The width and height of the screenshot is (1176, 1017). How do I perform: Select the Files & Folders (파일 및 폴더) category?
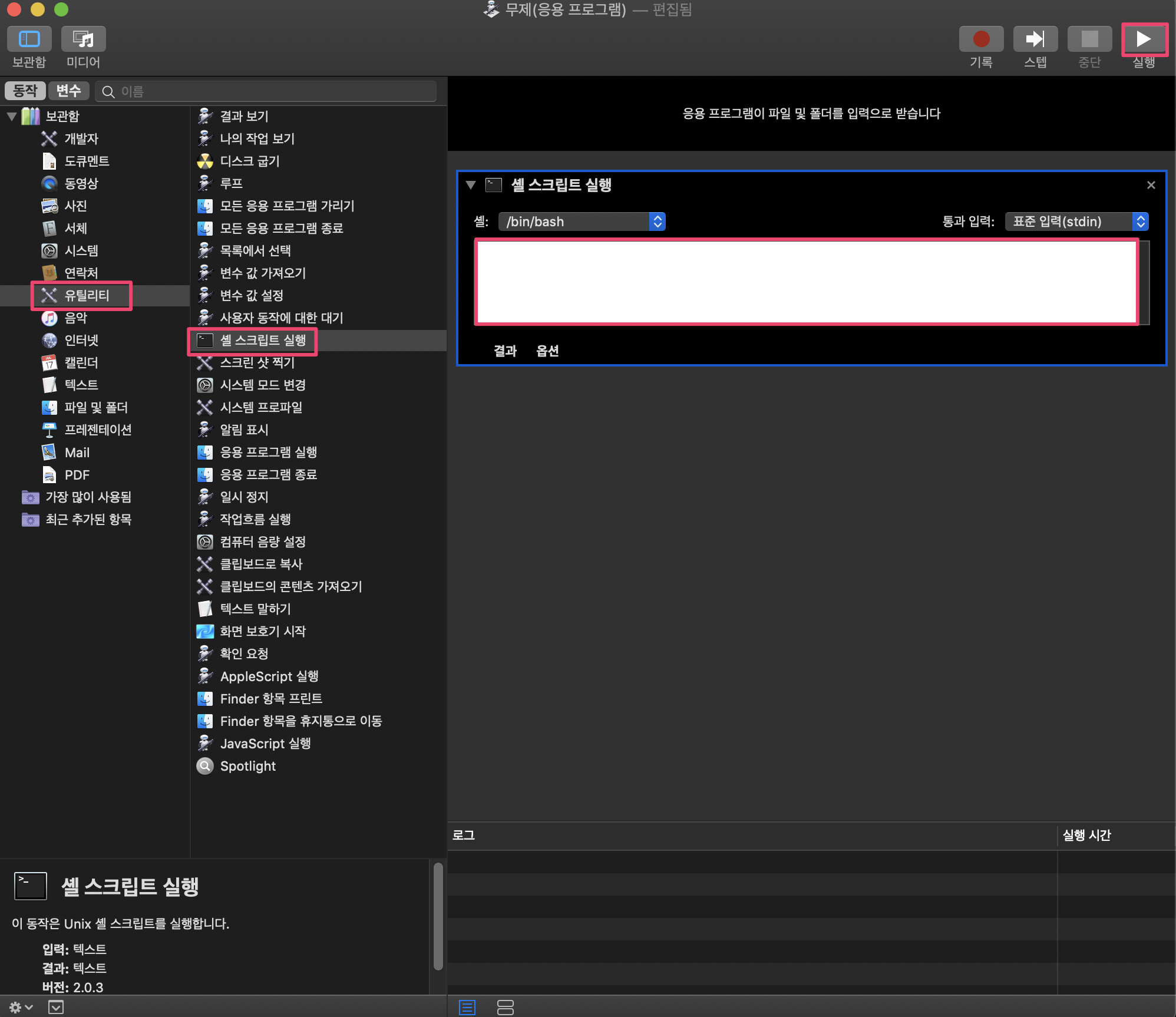[95, 407]
